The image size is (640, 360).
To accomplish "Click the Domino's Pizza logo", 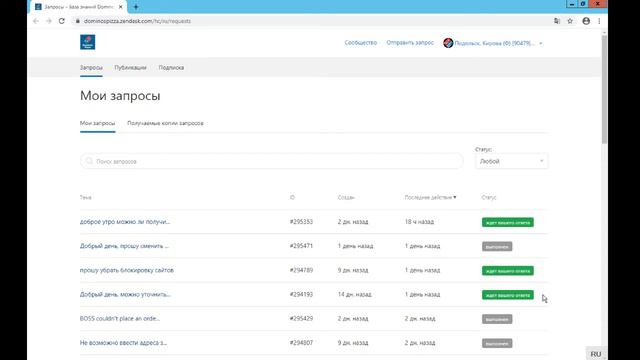I will [x=87, y=42].
